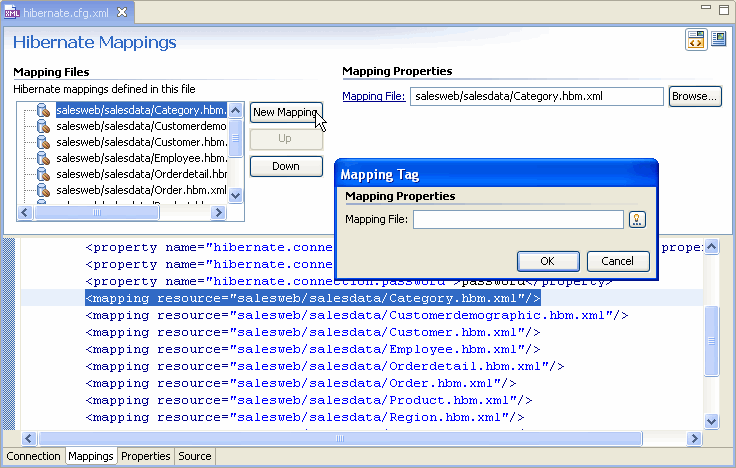
Task: Switch to the Mappings tab
Action: pyautogui.click(x=91, y=456)
